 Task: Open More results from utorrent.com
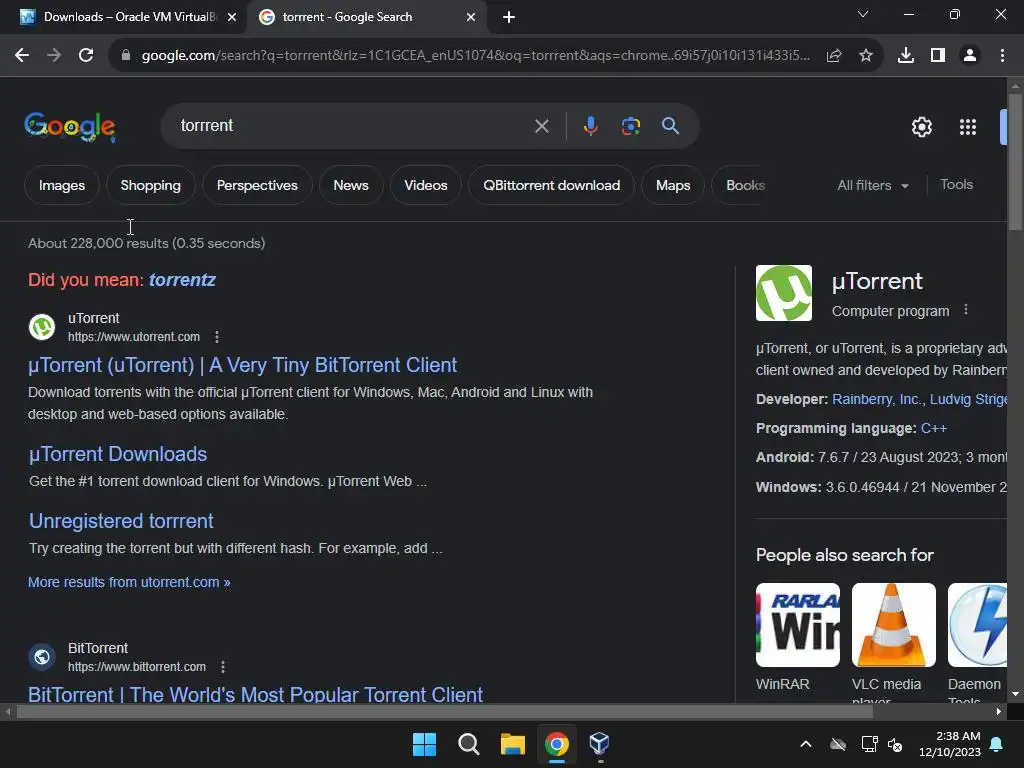(x=129, y=582)
